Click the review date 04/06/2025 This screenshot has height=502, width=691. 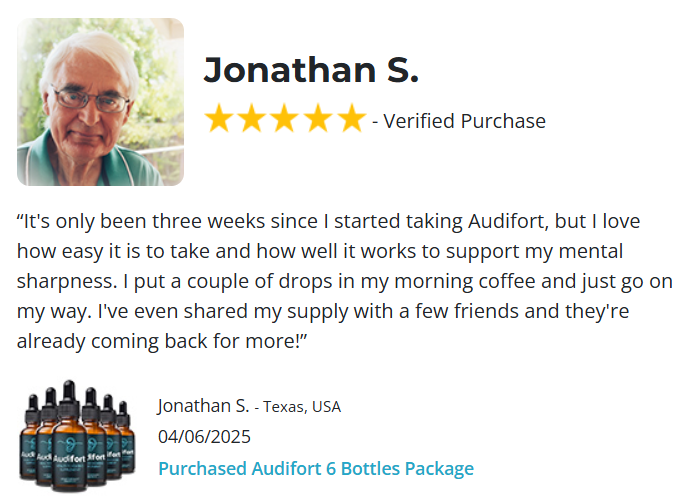pyautogui.click(x=205, y=437)
